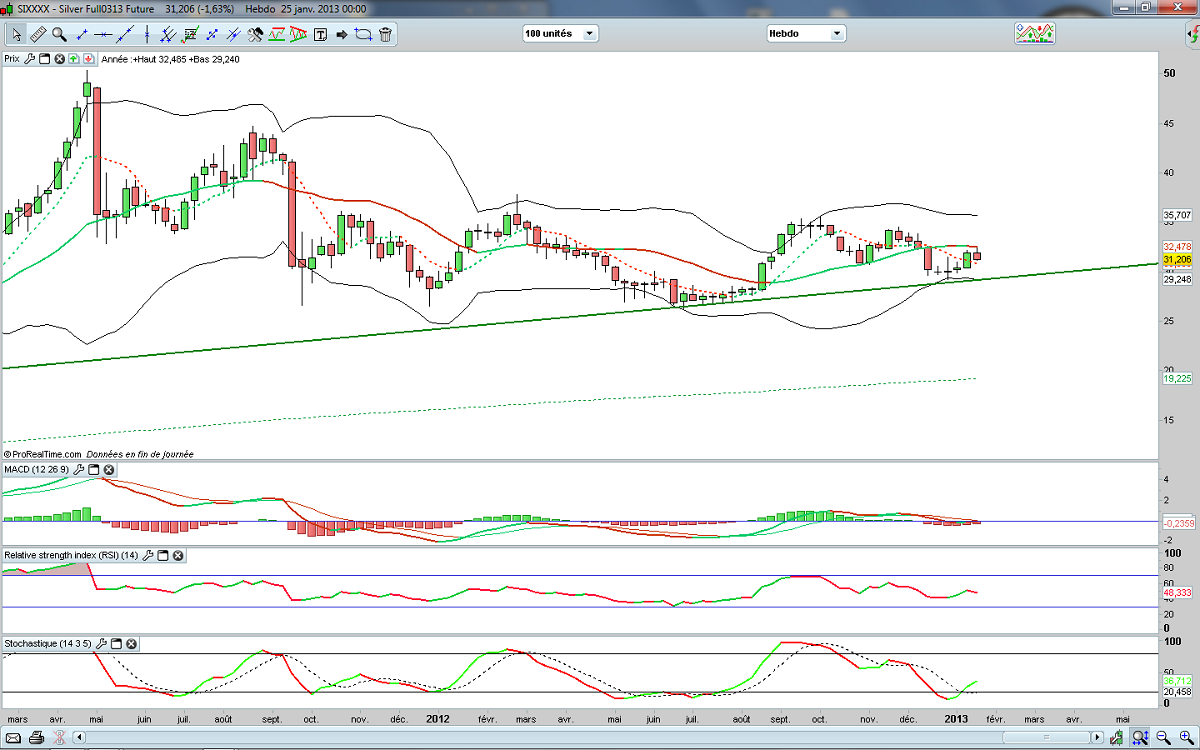Screen dimensions: 1200x750
Task: Pick the text annotation tool
Action: tap(320, 34)
